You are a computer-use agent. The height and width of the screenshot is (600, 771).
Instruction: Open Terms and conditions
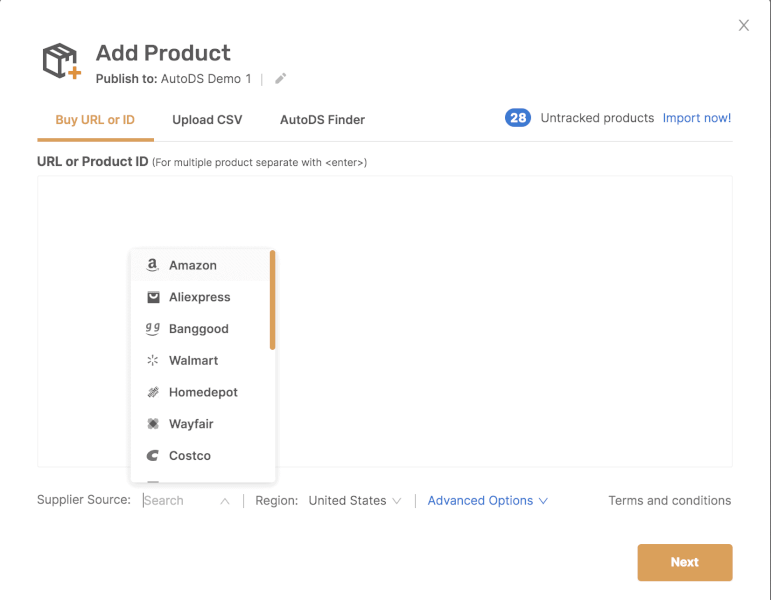669,501
